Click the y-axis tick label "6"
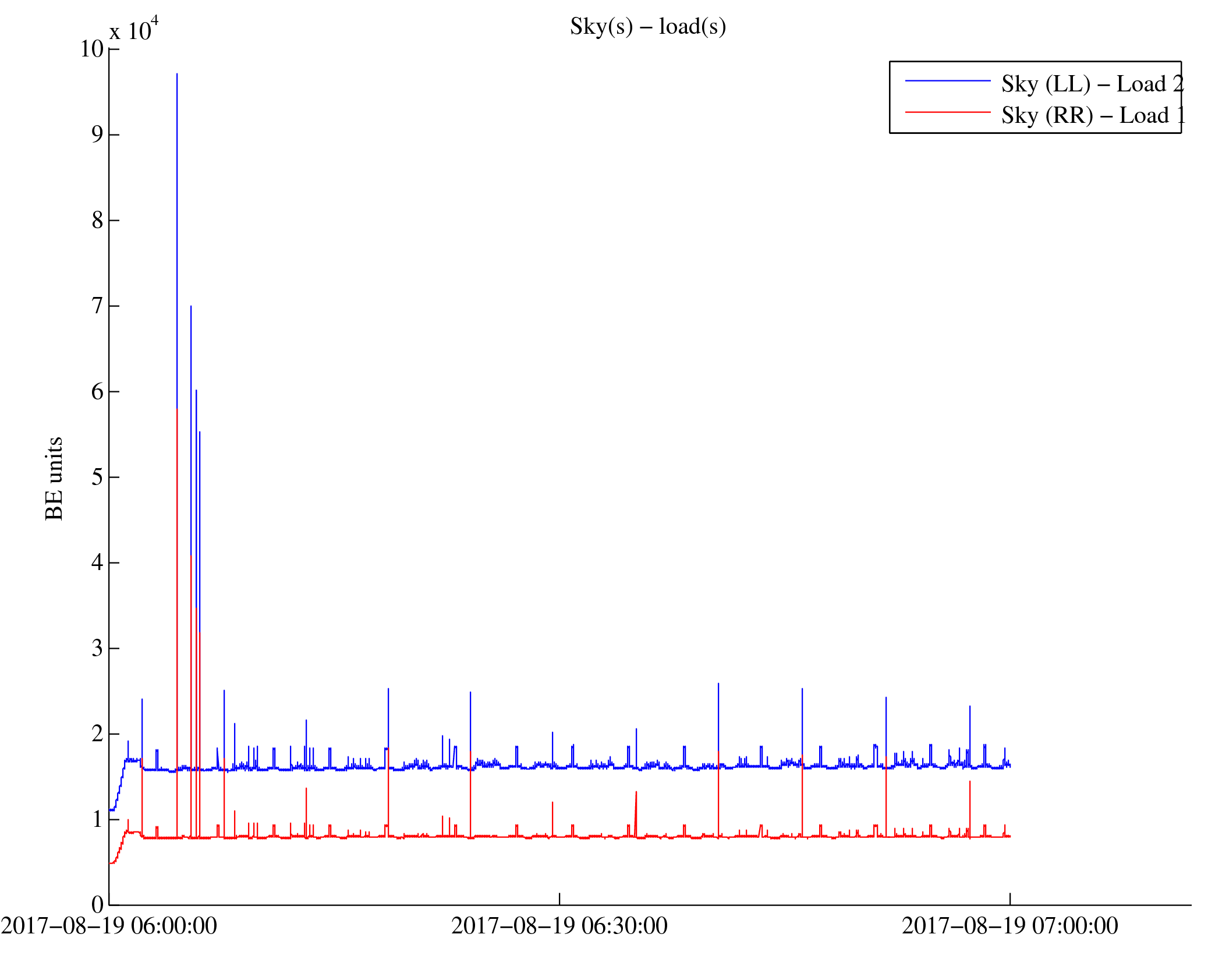Screen dimensions: 1208x980 97,391
